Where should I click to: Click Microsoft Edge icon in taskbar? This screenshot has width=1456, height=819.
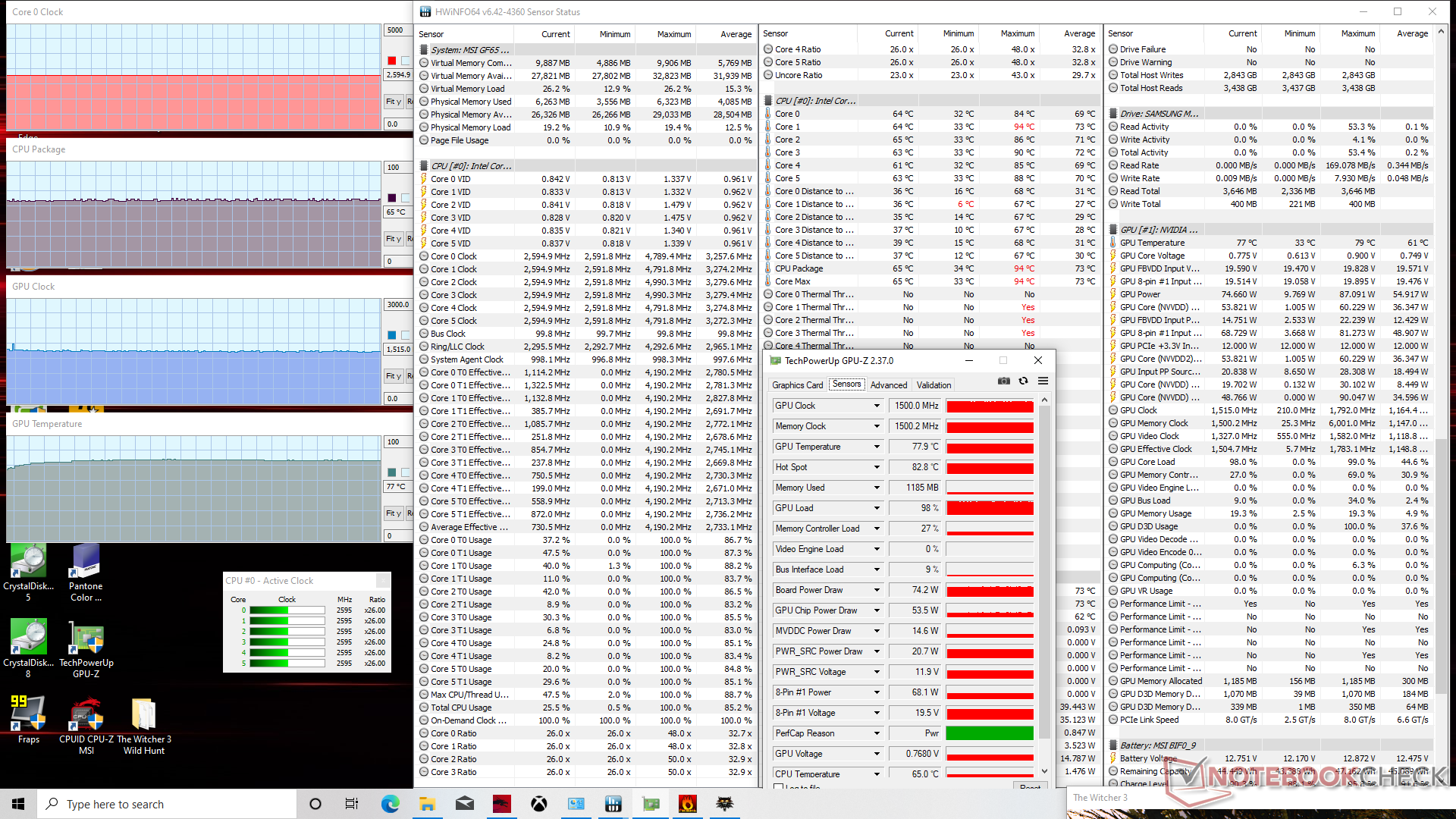click(x=391, y=804)
